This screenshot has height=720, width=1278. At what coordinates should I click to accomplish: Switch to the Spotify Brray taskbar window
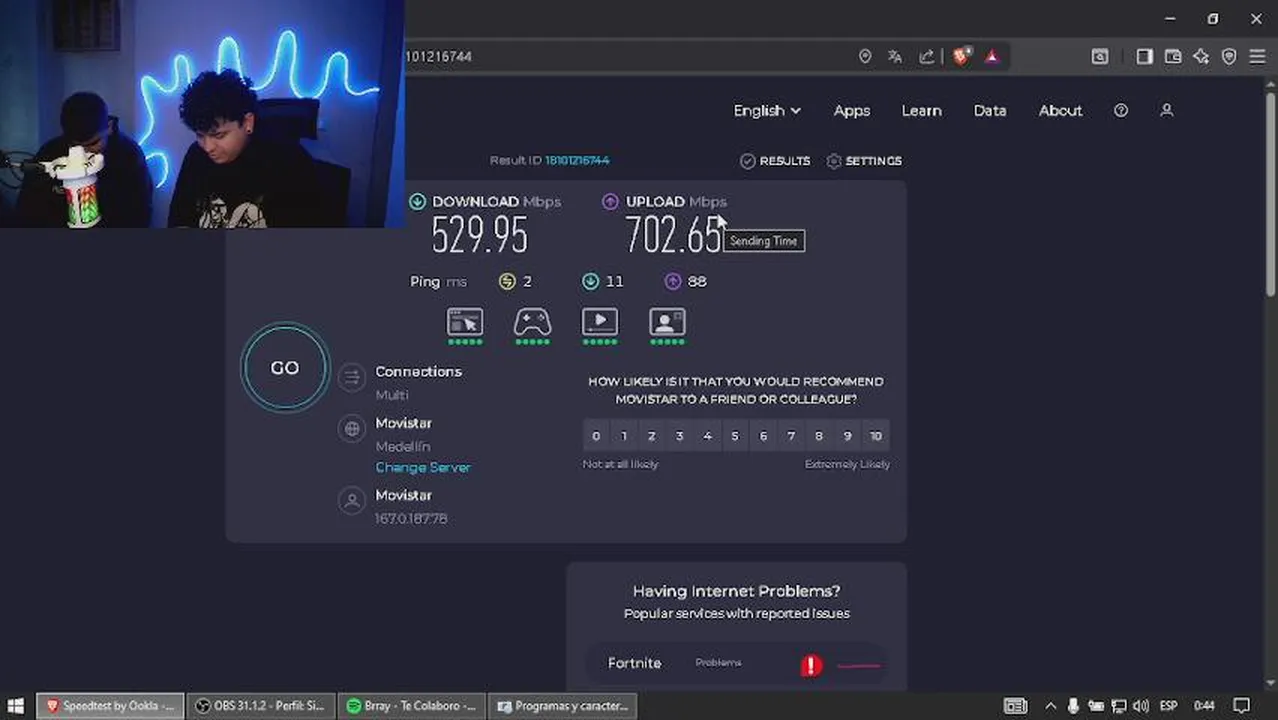pyautogui.click(x=412, y=706)
